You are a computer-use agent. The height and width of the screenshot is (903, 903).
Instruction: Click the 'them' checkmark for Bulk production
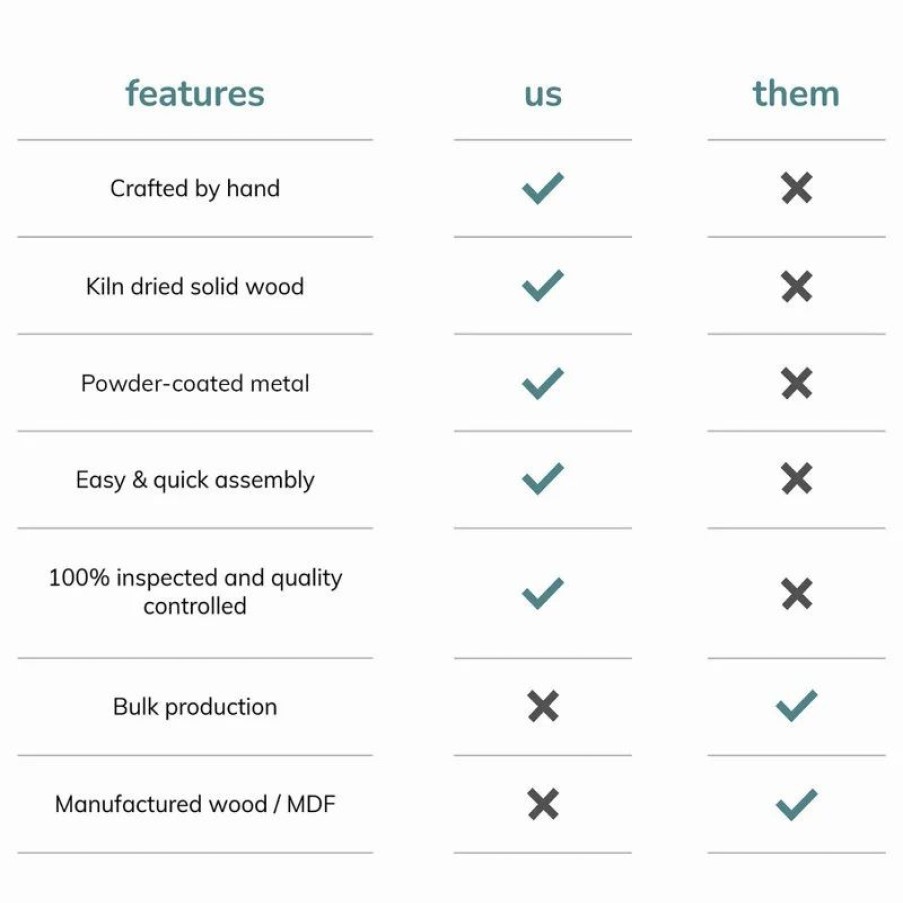796,705
